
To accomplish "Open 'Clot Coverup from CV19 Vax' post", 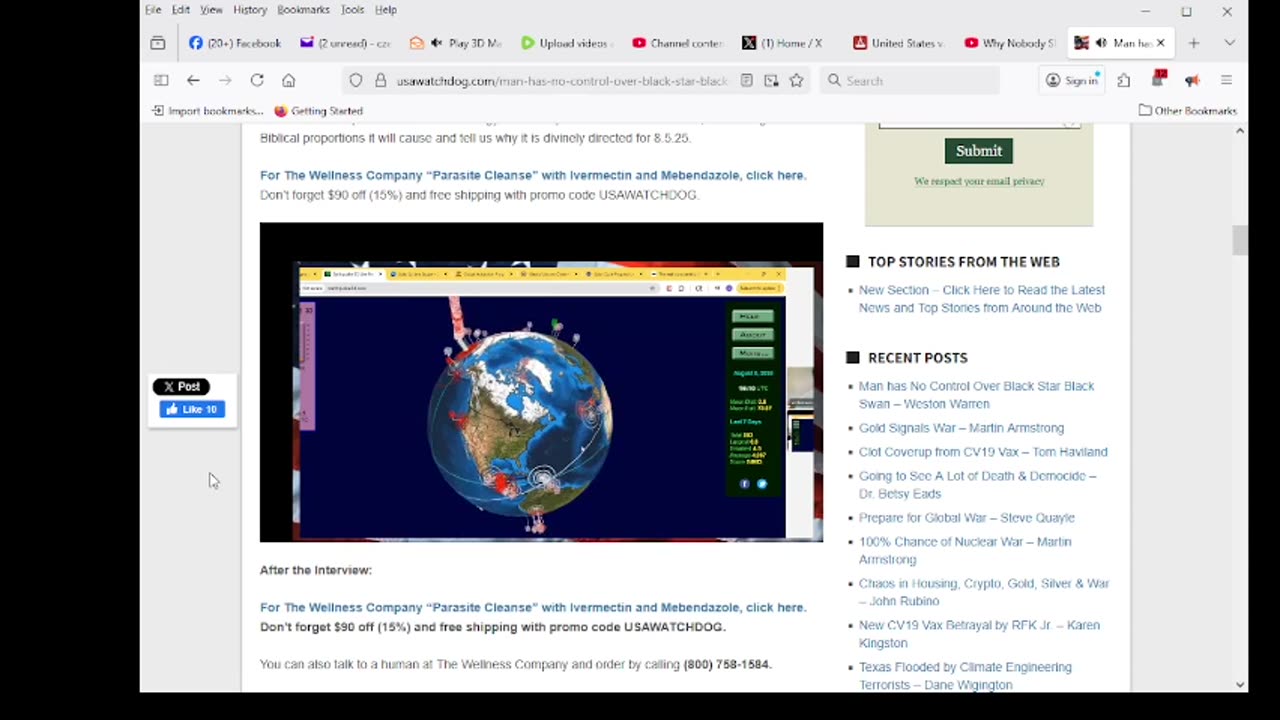I will pos(983,452).
